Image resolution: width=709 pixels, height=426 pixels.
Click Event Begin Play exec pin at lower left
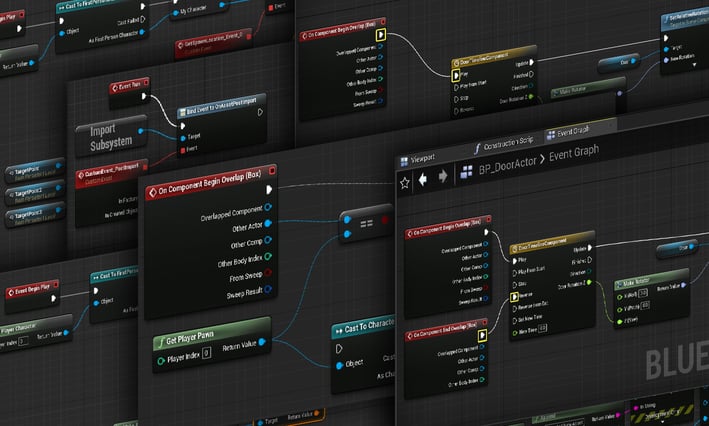point(53,298)
